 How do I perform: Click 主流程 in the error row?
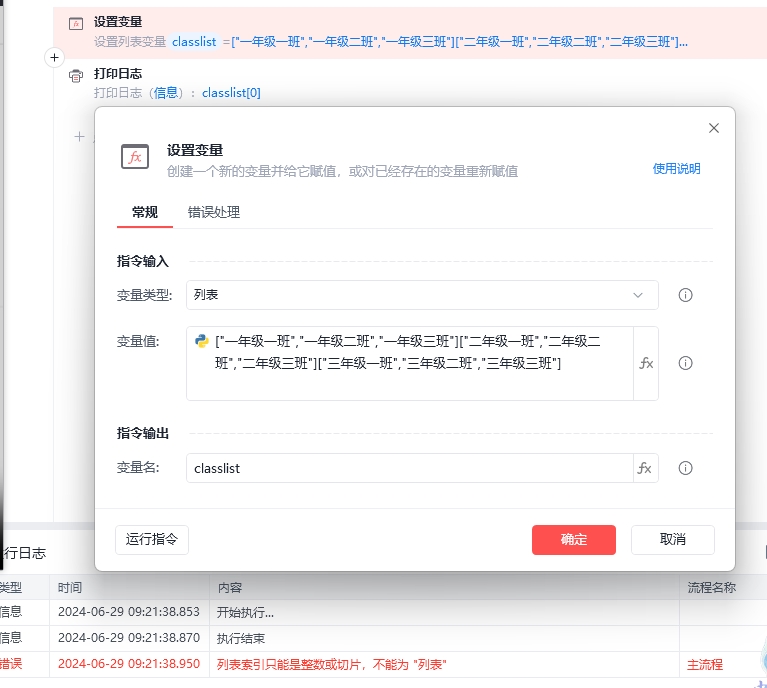705,665
